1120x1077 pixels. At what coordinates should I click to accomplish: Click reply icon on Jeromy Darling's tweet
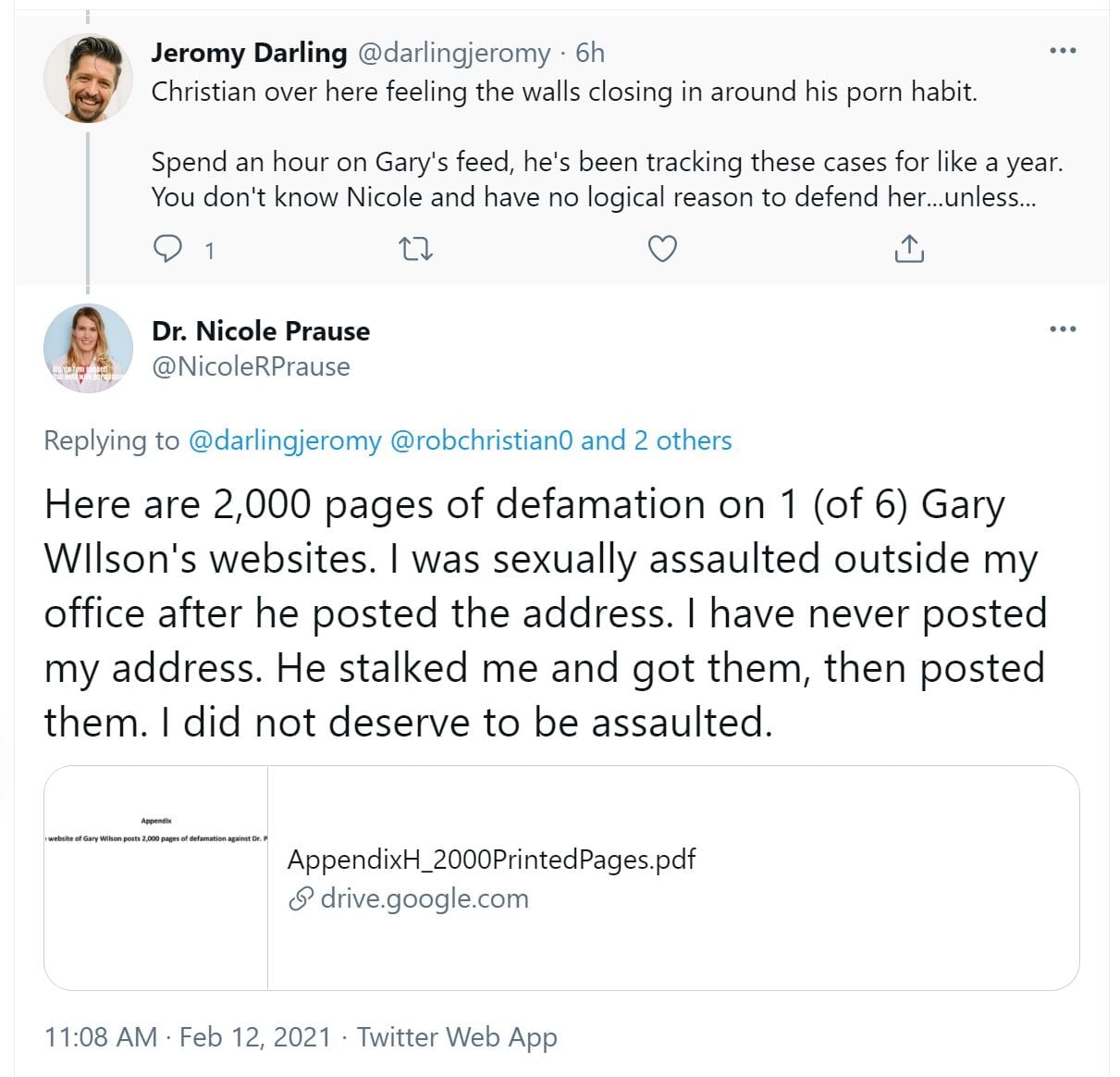point(167,249)
